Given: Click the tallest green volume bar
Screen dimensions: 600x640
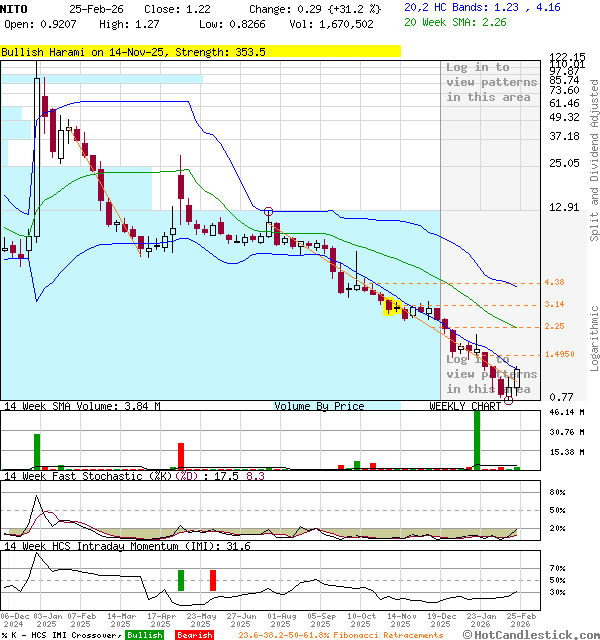Looking at the screenshot, I should 477,440.
